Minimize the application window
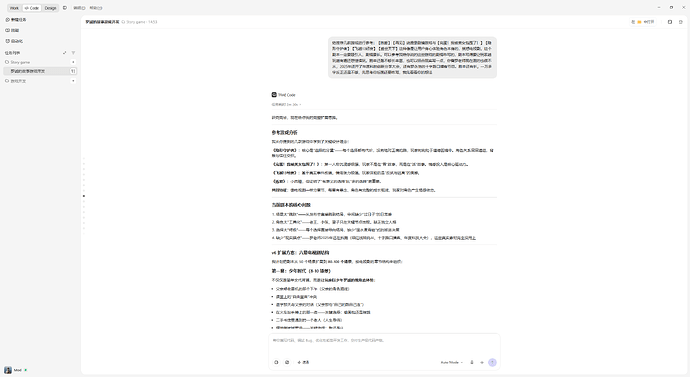Image resolution: width=690 pixels, height=377 pixels. [659, 7]
